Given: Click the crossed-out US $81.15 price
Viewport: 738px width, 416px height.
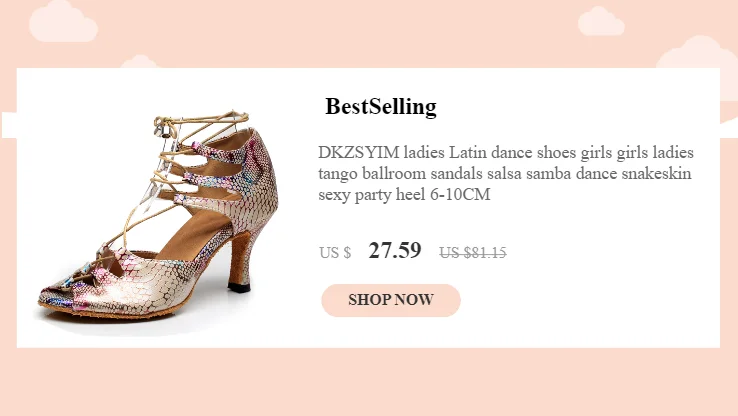Looking at the screenshot, I should click(x=473, y=253).
